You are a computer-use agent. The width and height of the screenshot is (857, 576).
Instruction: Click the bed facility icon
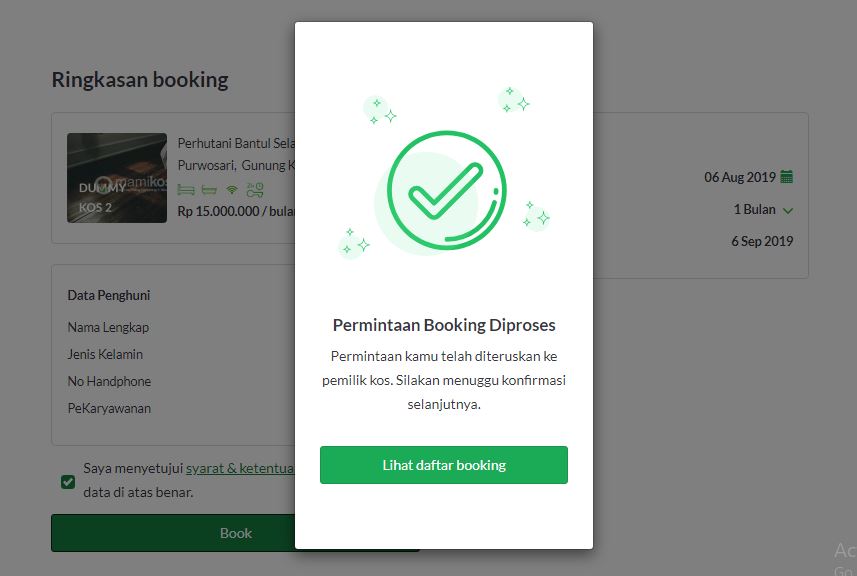(185, 189)
